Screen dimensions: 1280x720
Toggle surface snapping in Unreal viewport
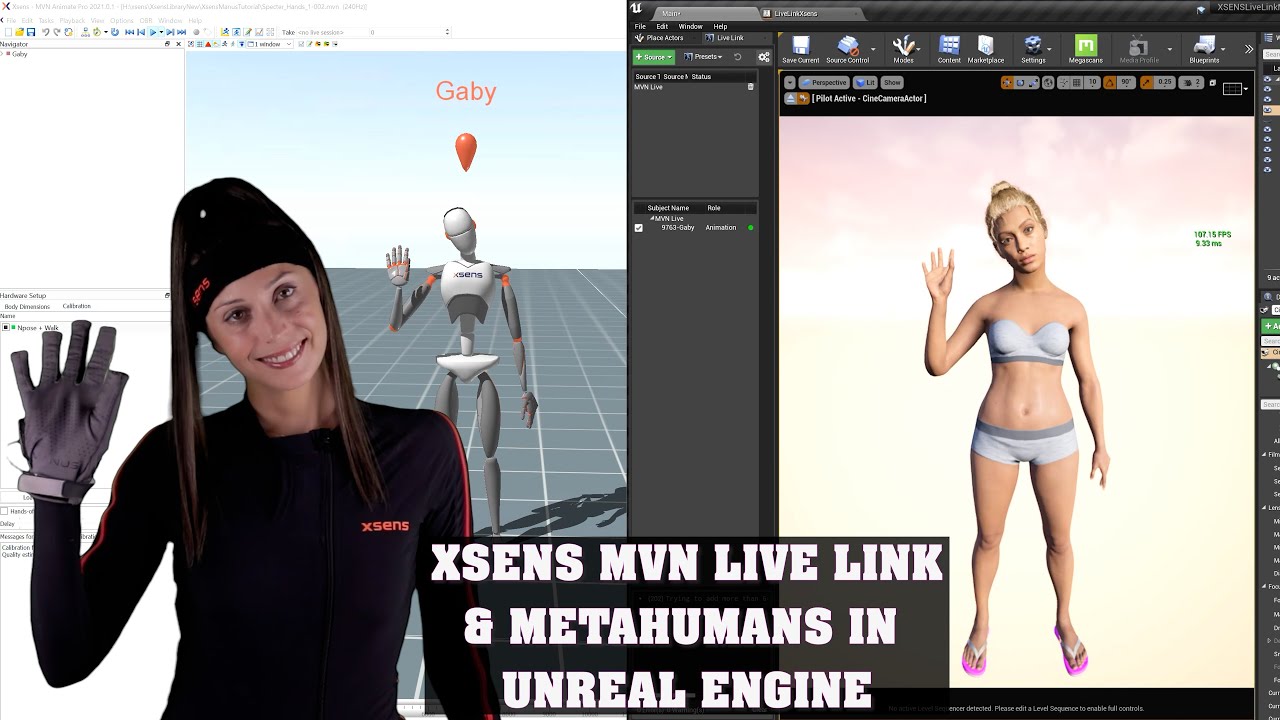point(1062,83)
